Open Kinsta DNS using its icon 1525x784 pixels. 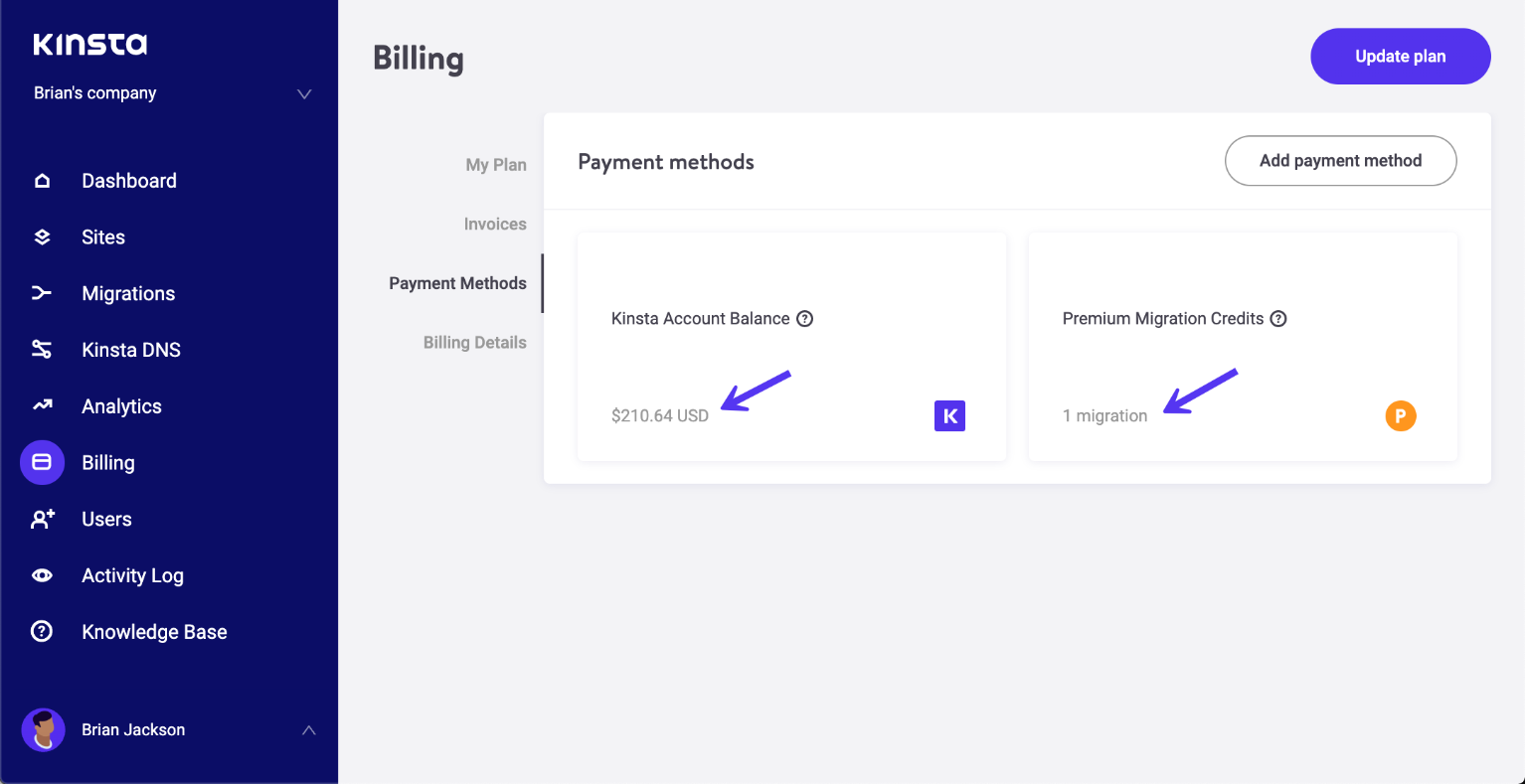42,349
